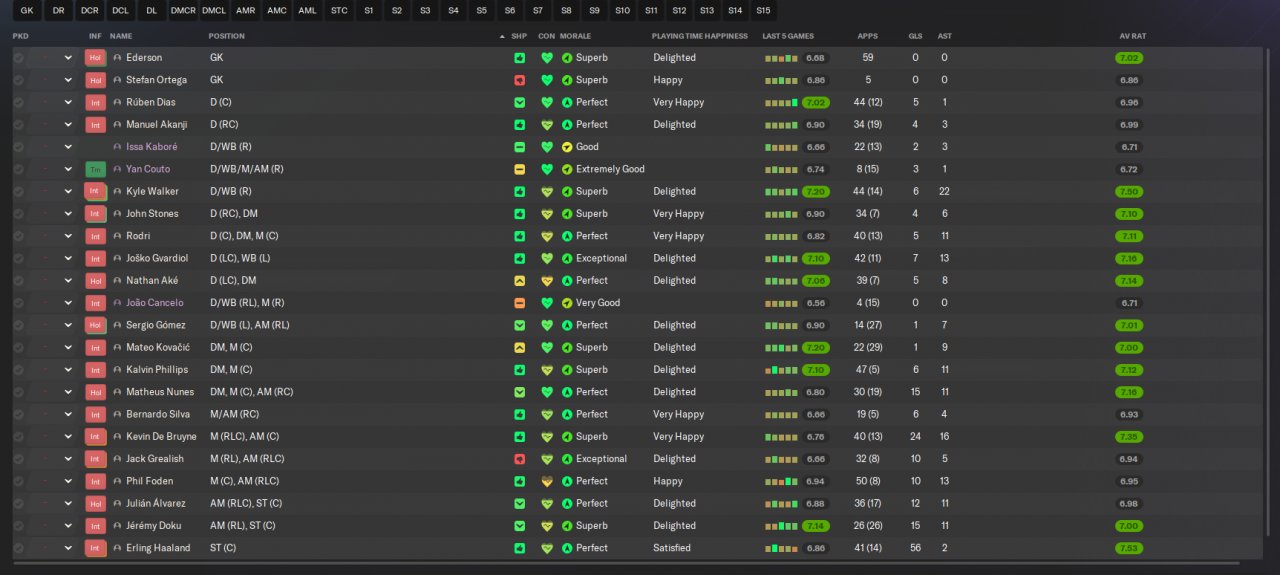
Task: Click person icon beside Jérémy Doku
Action: [117, 526]
